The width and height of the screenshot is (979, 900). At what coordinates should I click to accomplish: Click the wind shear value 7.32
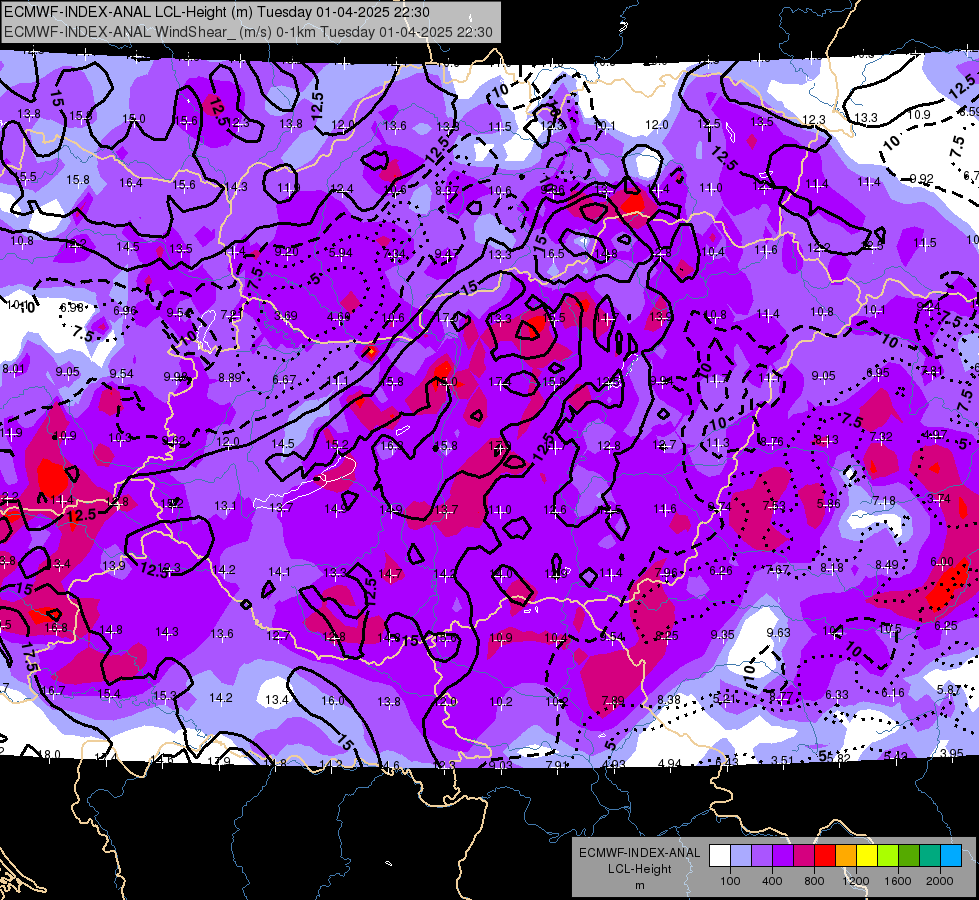point(881,437)
